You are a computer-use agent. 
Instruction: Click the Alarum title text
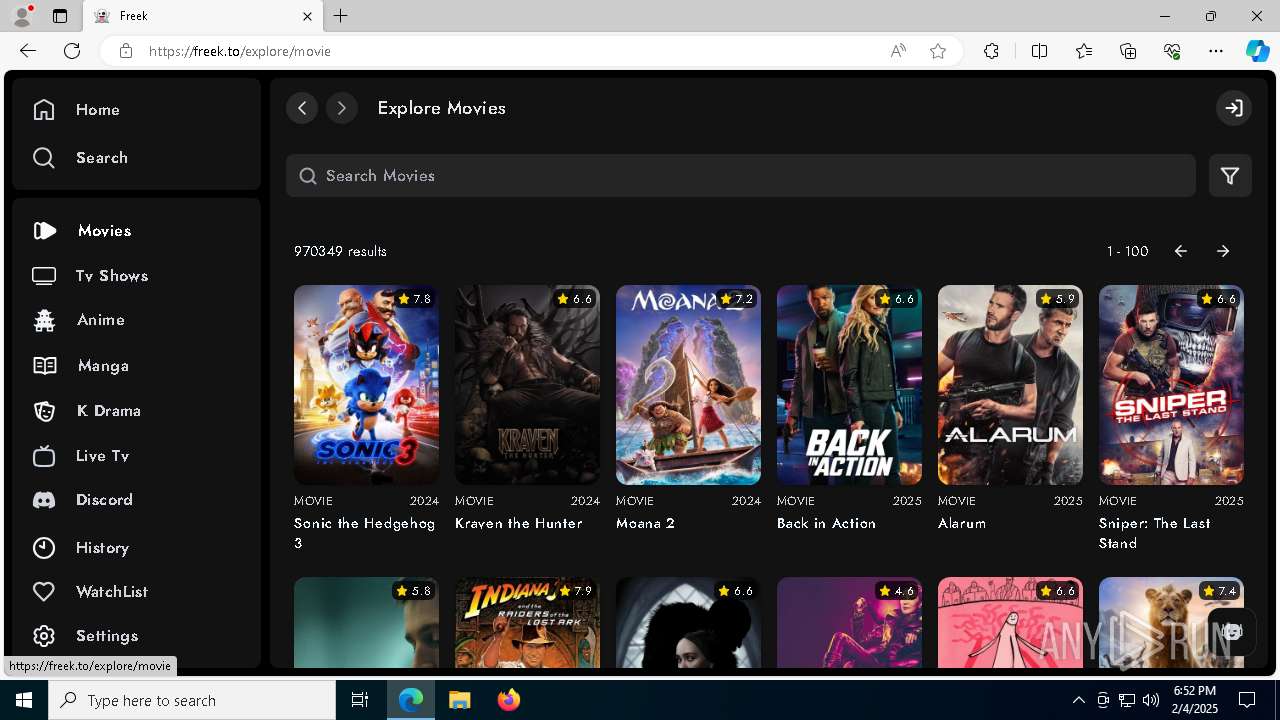(x=962, y=523)
